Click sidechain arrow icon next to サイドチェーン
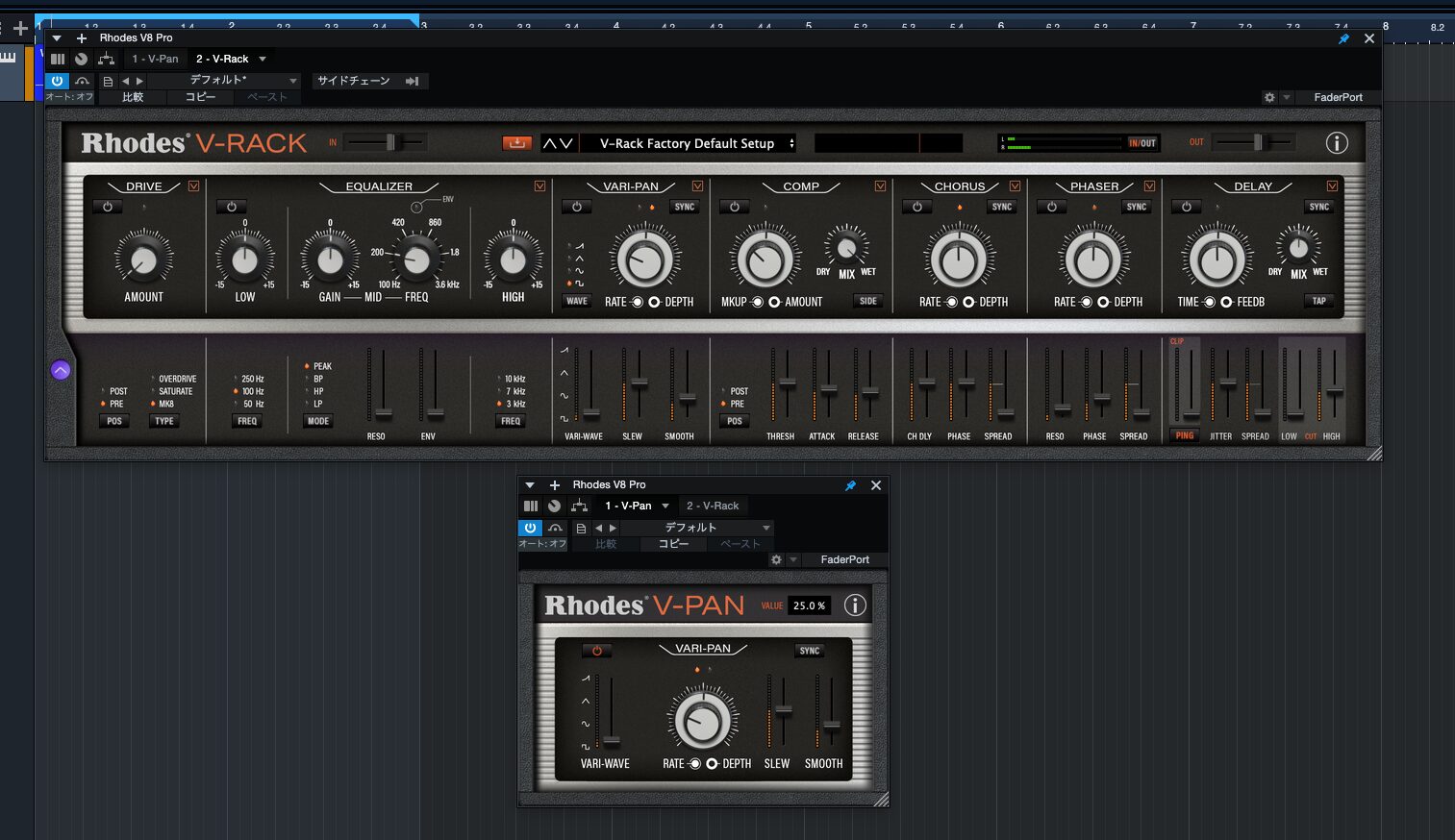The width and height of the screenshot is (1455, 840). click(412, 82)
